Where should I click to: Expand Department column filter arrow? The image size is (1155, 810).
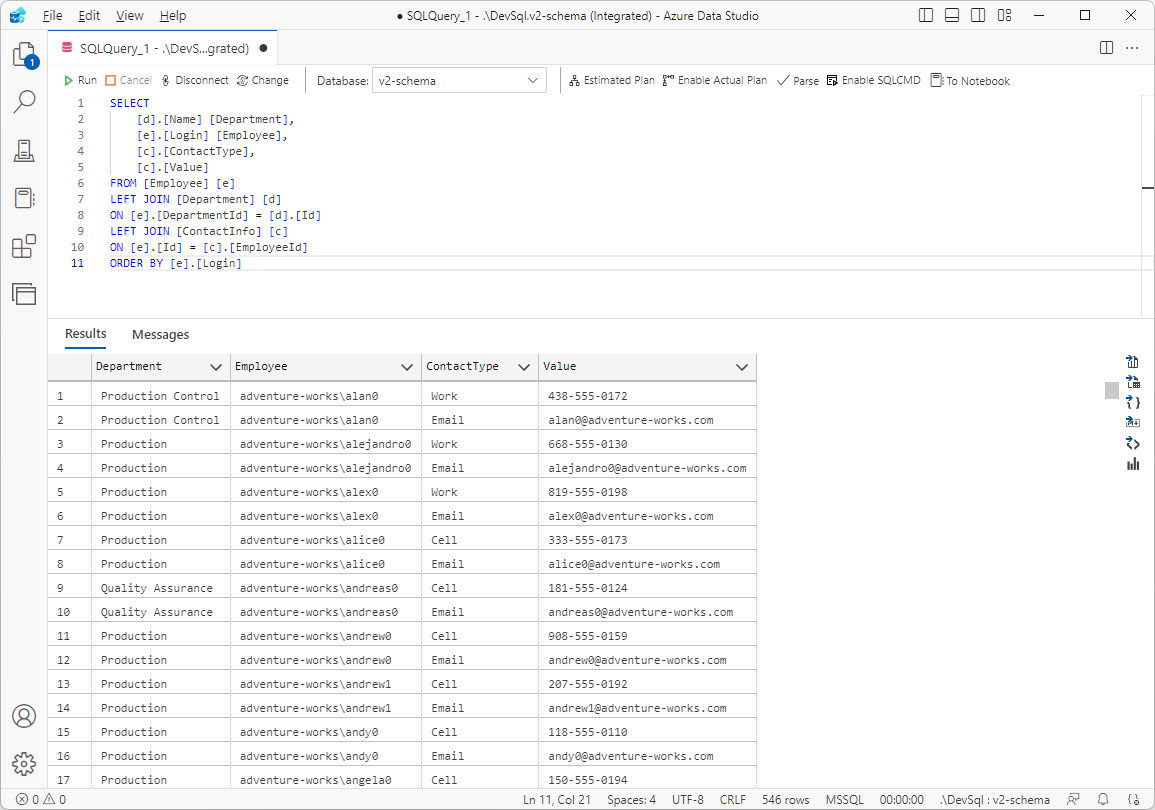tap(216, 367)
